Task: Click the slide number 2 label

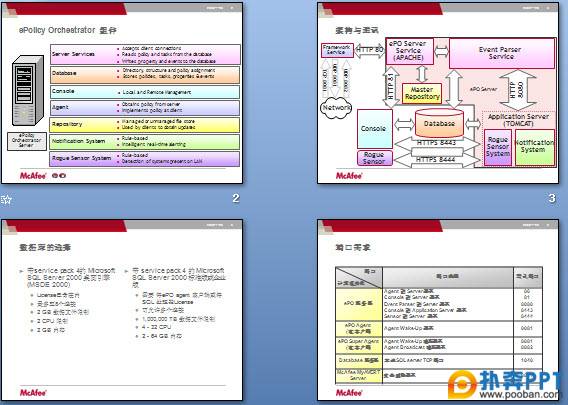Action: coord(236,198)
